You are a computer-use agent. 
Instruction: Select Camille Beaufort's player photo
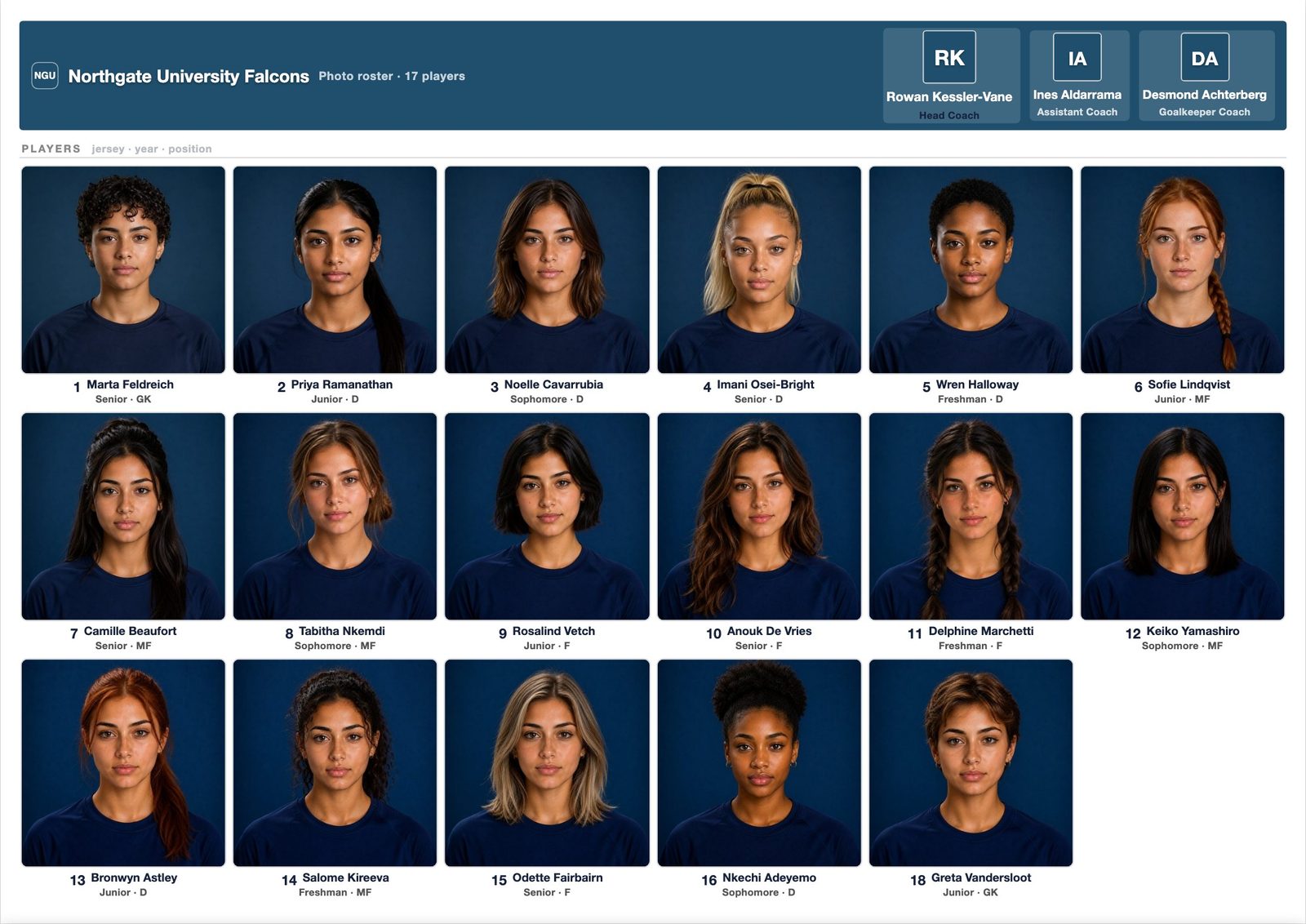pos(123,516)
